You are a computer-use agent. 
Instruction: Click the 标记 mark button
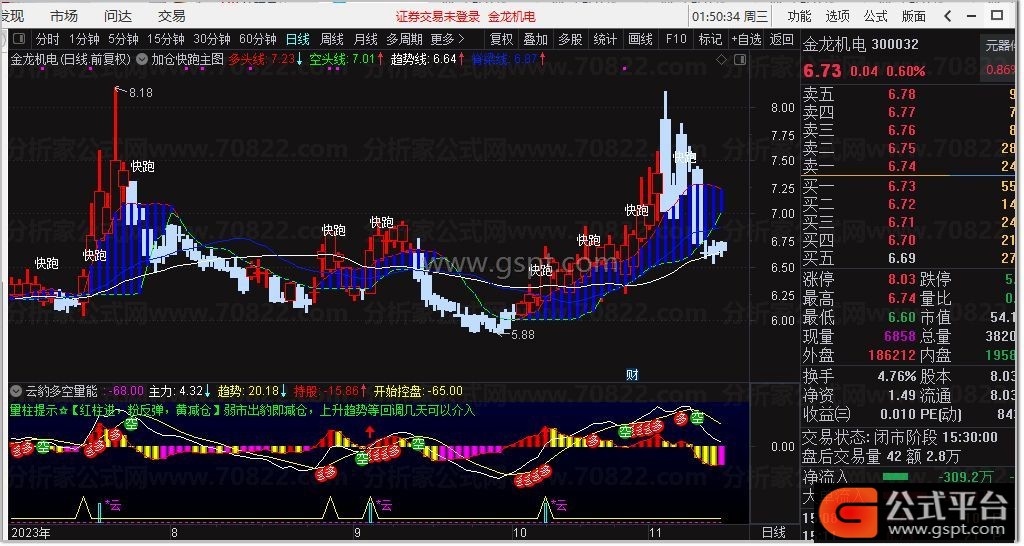tap(710, 39)
